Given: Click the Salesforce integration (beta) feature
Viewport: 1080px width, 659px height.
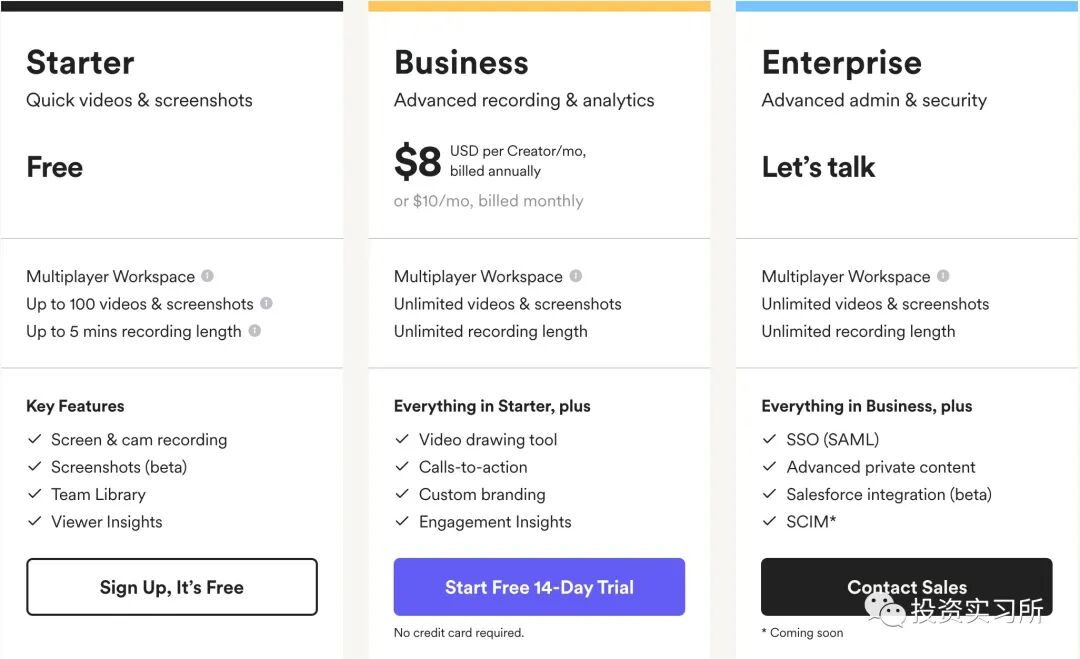Looking at the screenshot, I should point(889,494).
